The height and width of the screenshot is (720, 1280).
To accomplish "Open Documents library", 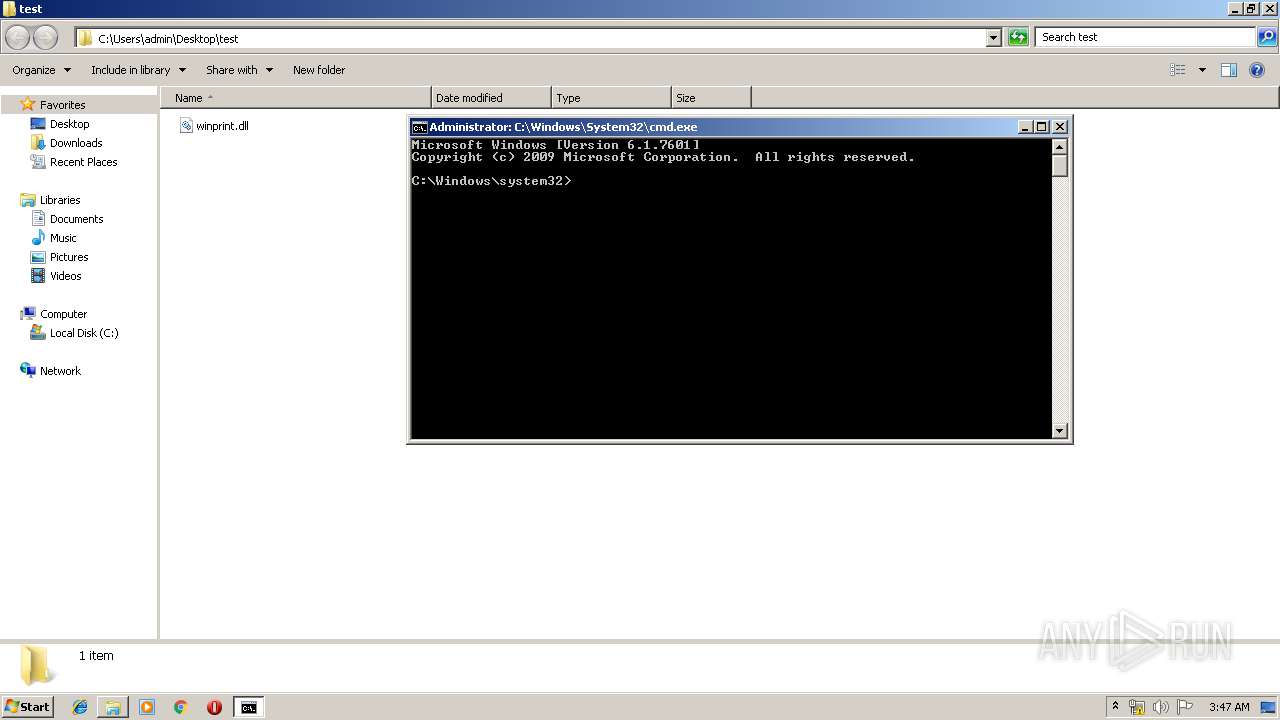I will (76, 219).
